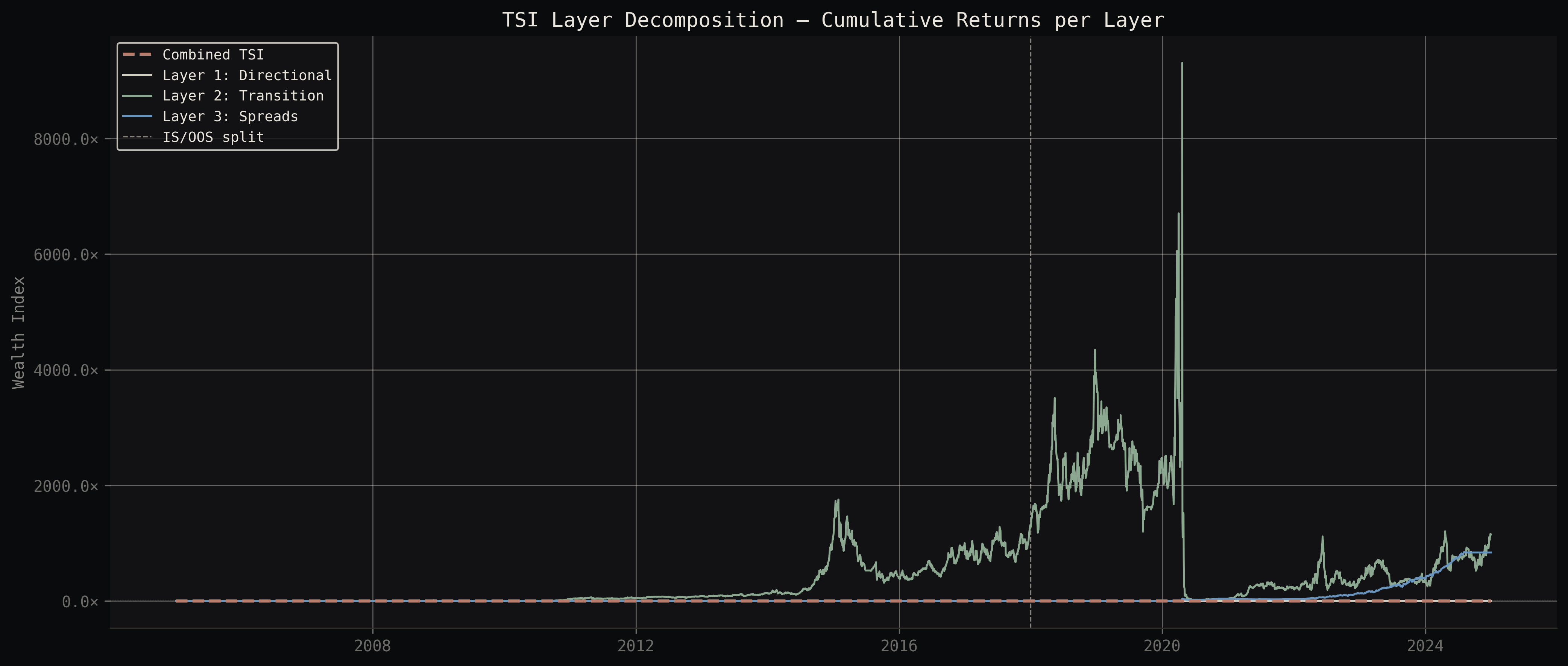Click the 6000.0× y-axis tick label
The width and height of the screenshot is (1568, 666).
click(x=66, y=254)
